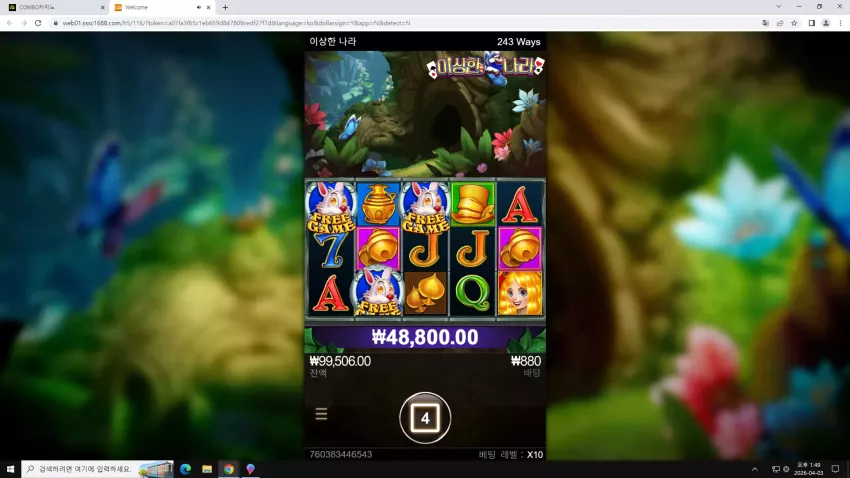
Task: Click the spin counter button showing 4
Action: [x=425, y=418]
